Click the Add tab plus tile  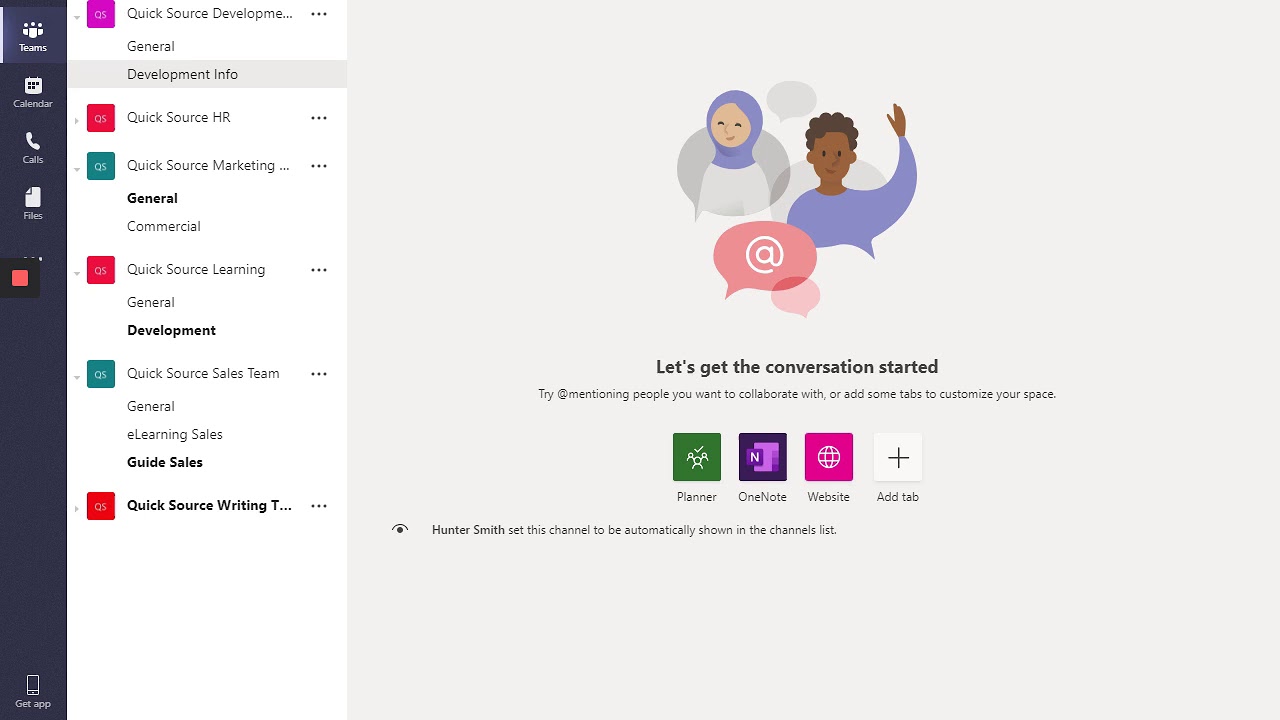pos(898,458)
